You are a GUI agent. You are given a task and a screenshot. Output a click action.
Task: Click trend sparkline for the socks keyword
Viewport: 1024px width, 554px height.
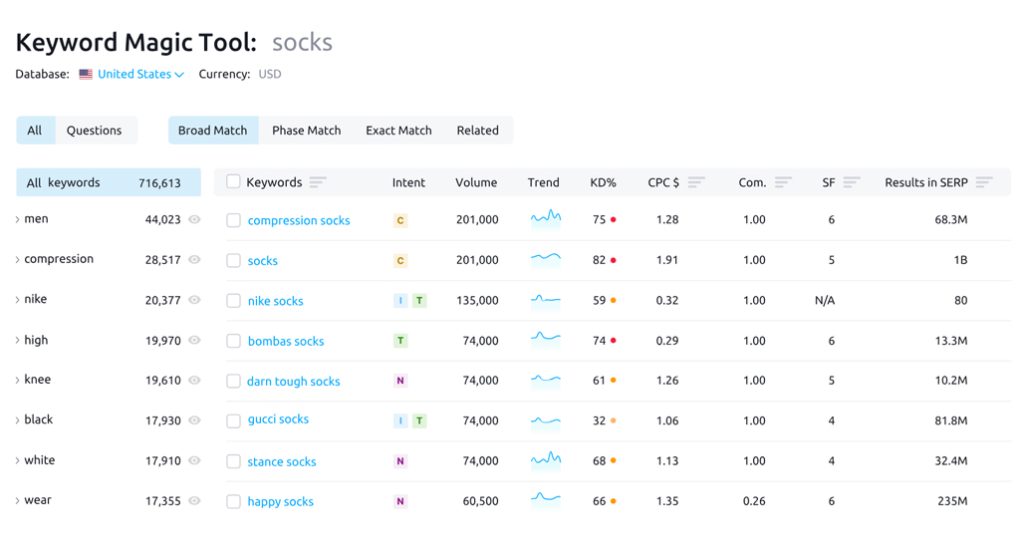pos(545,259)
